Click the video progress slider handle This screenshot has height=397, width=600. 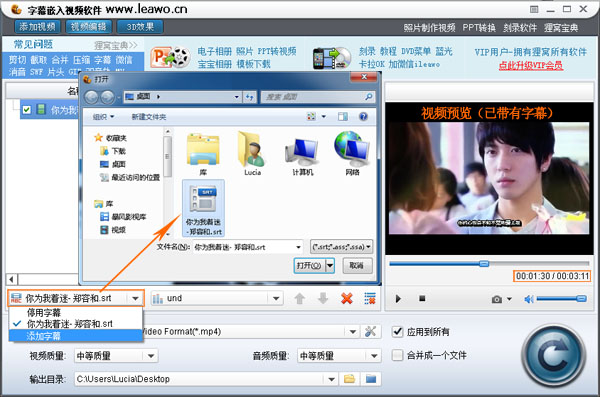[484, 263]
